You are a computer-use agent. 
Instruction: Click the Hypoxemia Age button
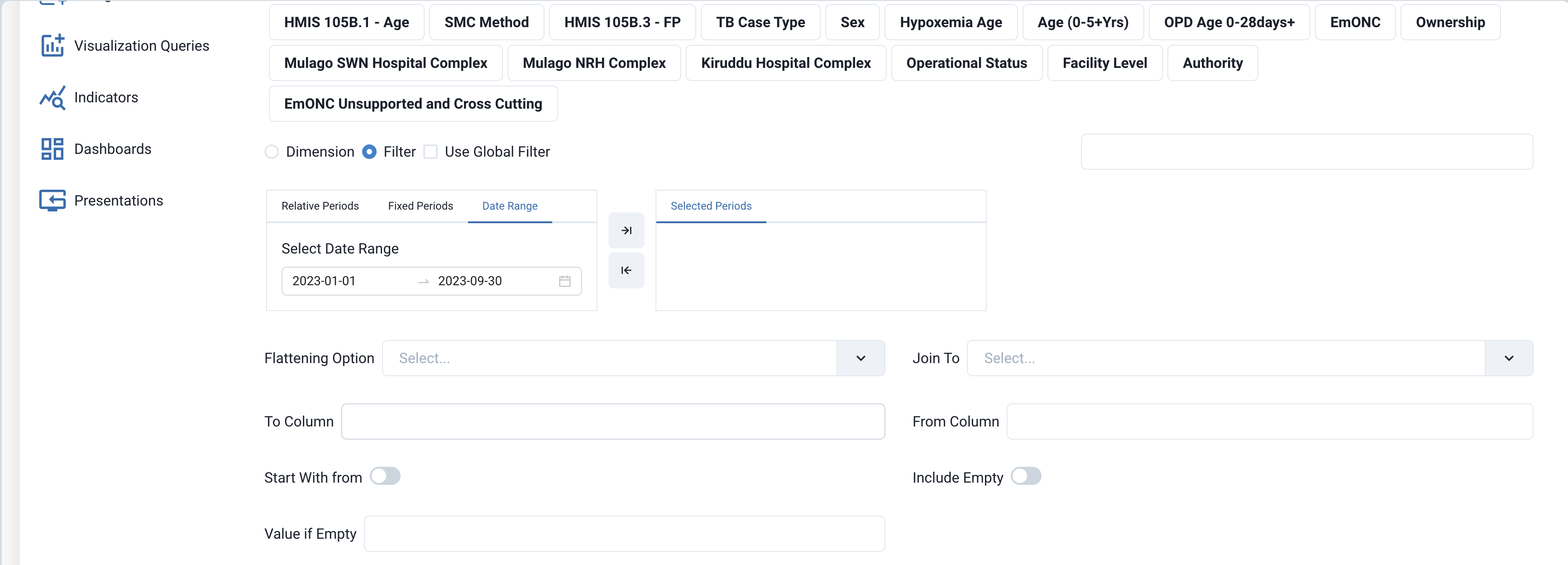coord(951,22)
